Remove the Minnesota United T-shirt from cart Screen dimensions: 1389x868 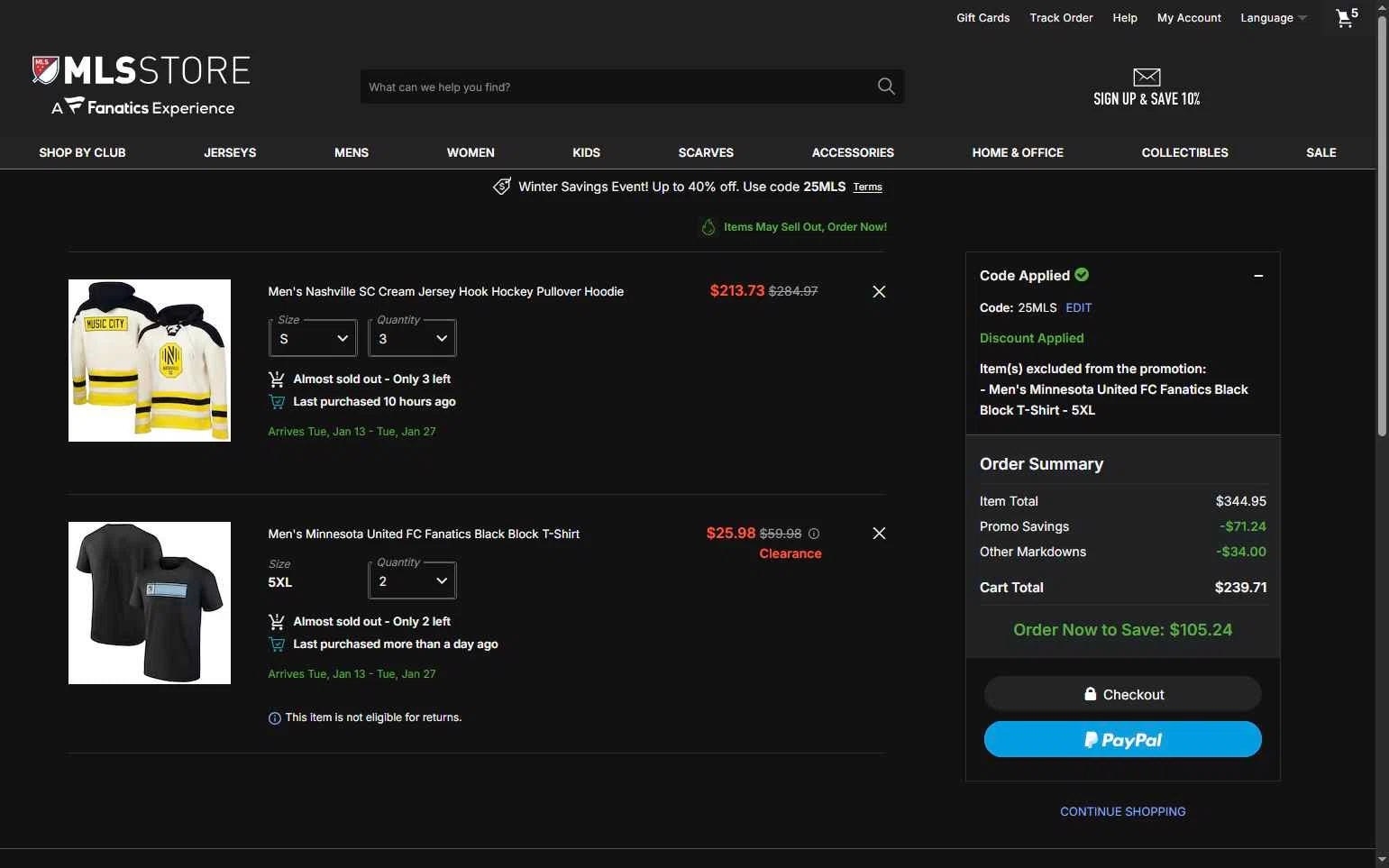[x=879, y=534]
